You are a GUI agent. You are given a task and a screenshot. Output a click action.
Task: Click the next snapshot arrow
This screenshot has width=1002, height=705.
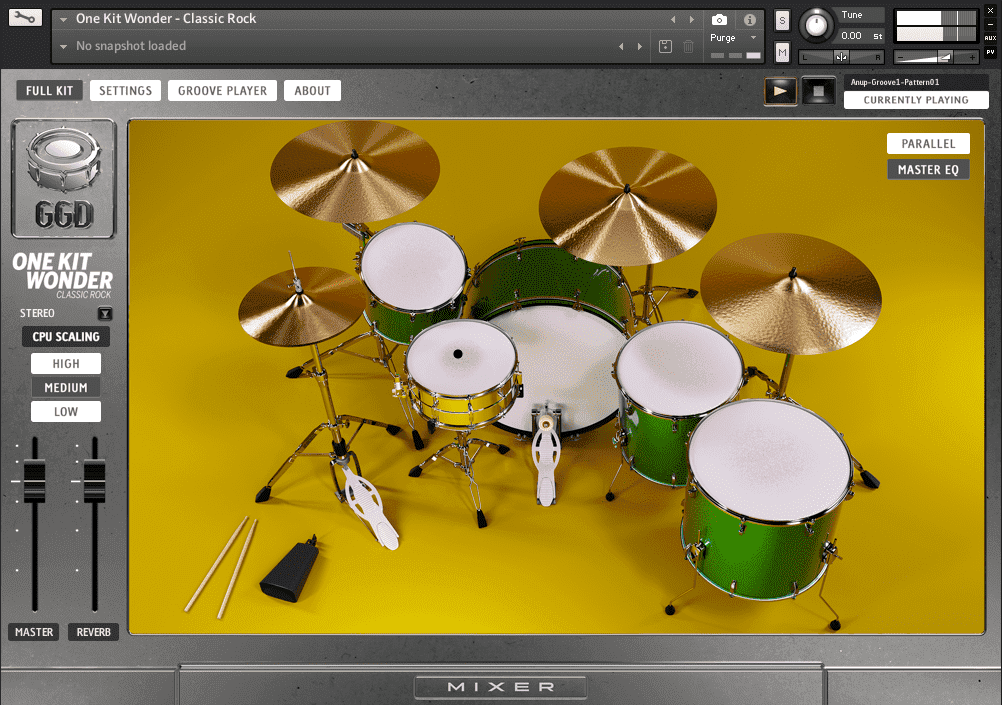coord(641,46)
